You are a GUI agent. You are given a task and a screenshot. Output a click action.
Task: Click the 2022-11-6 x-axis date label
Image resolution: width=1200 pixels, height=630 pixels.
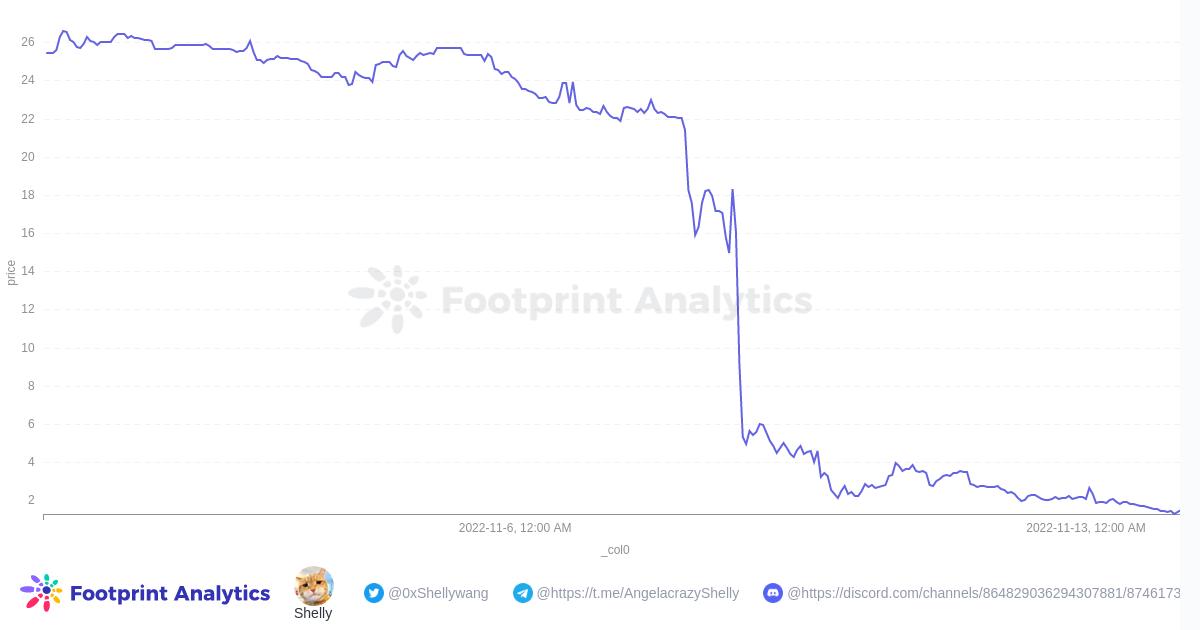pos(515,528)
